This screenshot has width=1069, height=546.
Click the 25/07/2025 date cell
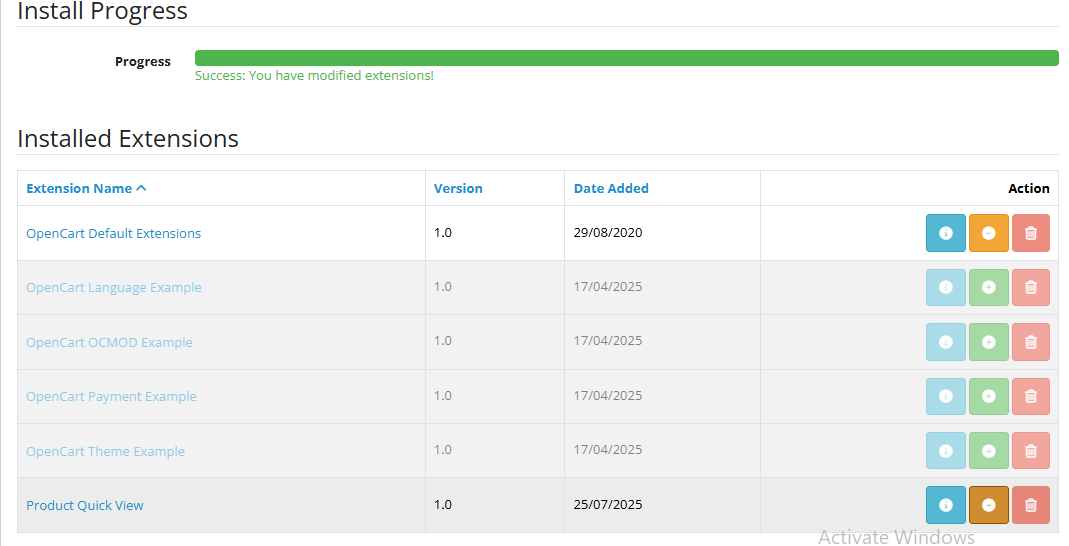coord(608,505)
